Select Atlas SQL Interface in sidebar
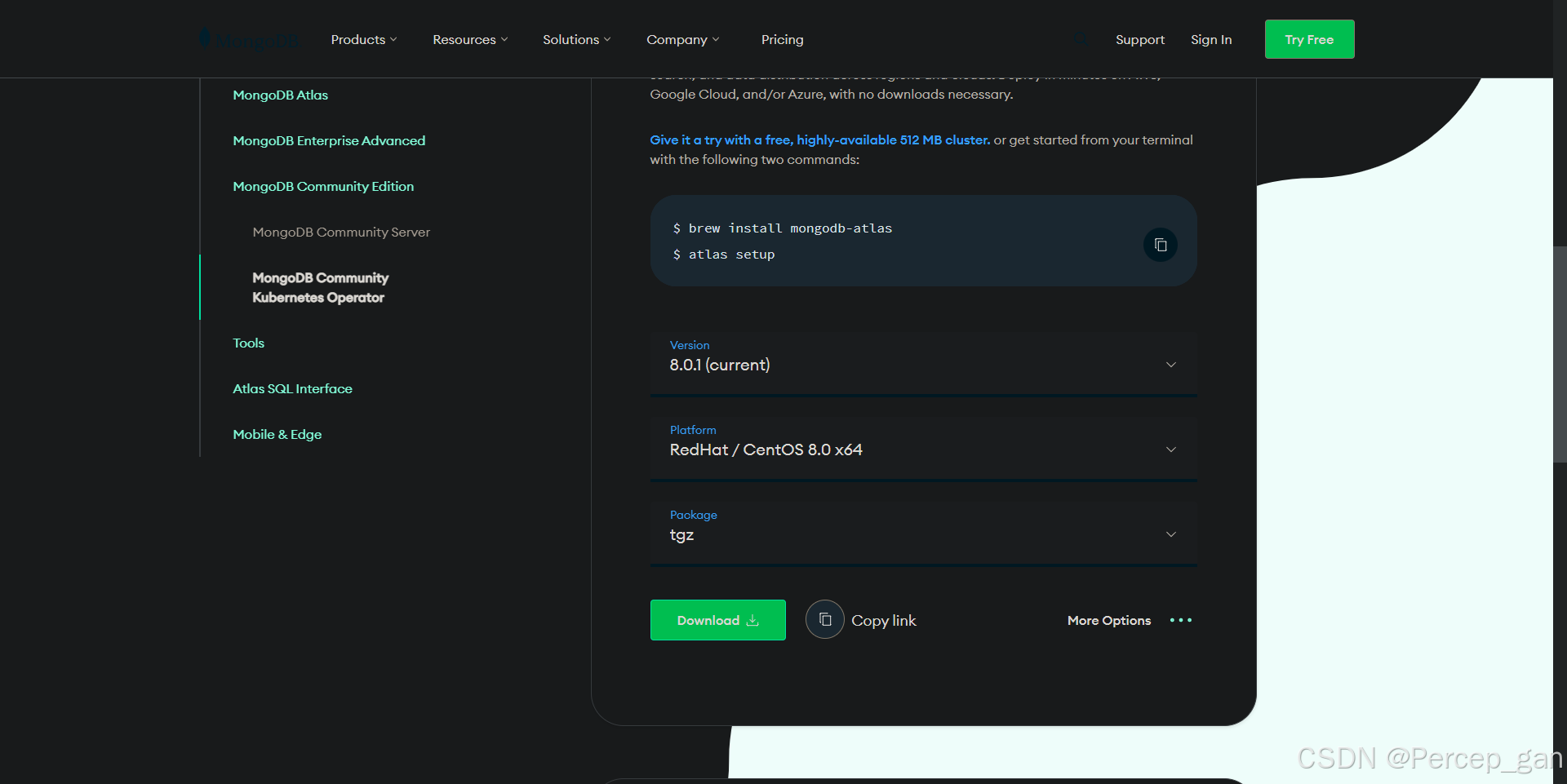 (292, 388)
